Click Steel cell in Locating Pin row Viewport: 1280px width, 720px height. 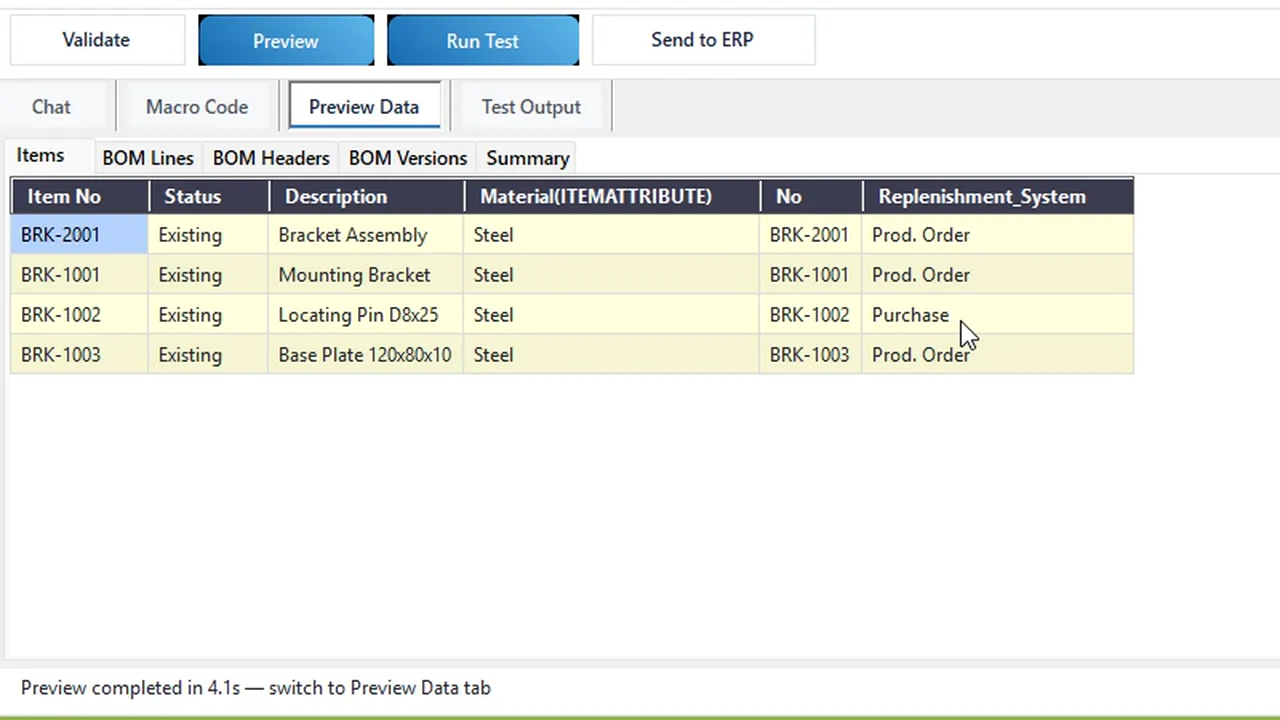pos(612,315)
